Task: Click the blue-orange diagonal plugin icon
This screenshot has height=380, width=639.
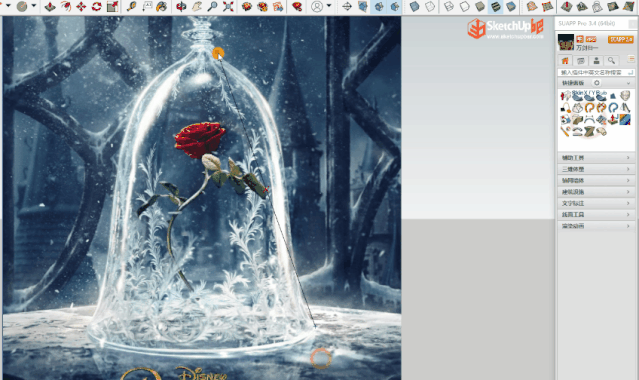Action: 625,119
